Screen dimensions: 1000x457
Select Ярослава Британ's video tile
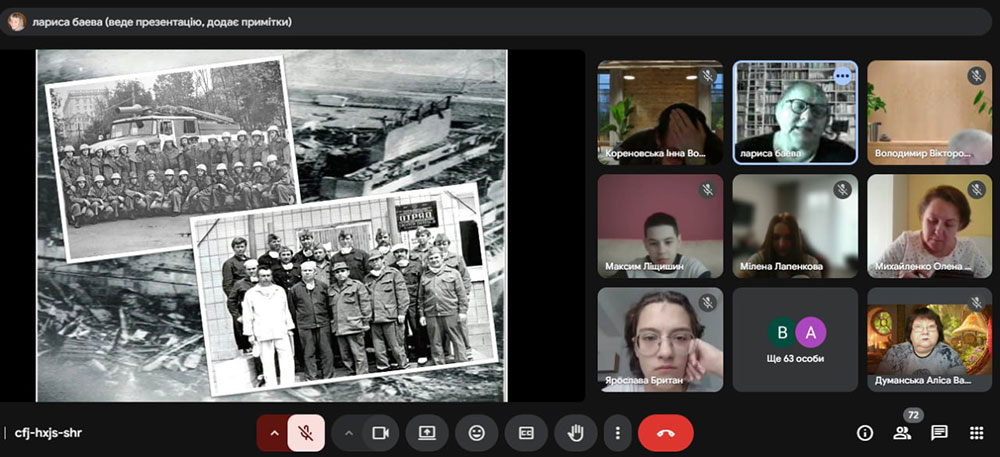[x=659, y=340]
